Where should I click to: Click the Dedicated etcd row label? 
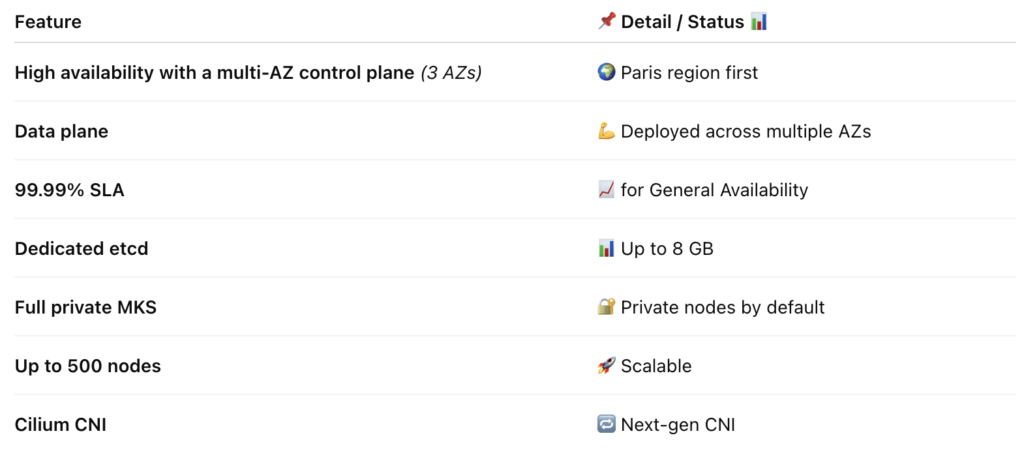(82, 249)
